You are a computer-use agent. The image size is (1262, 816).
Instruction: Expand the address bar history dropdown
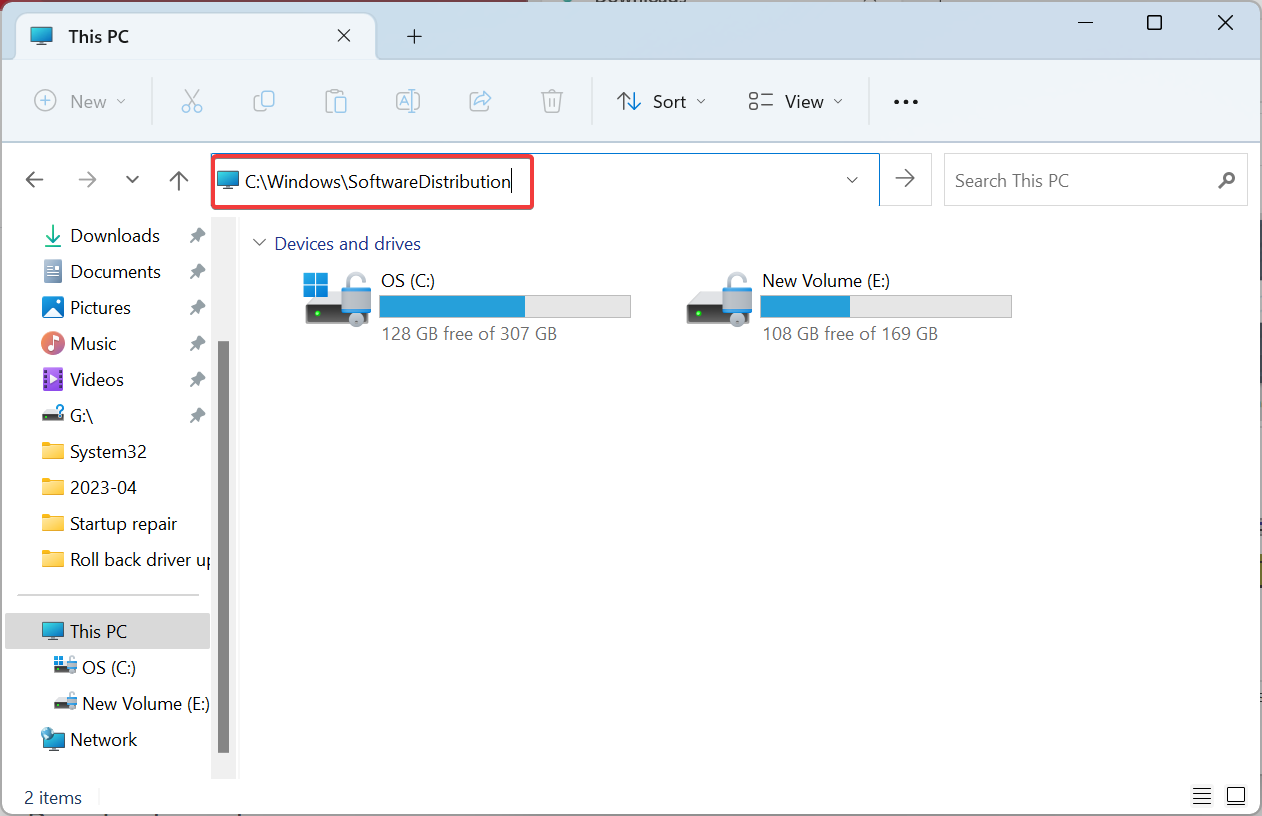[x=852, y=180]
